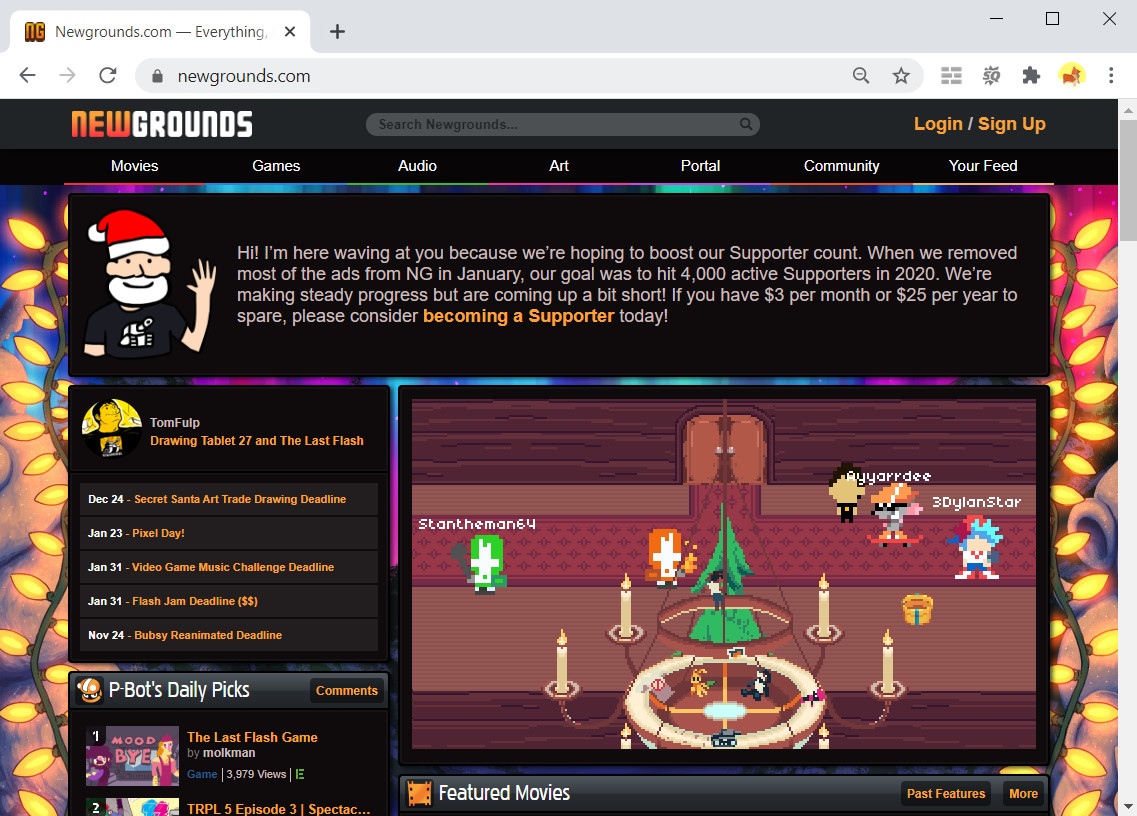This screenshot has height=816, width=1137.
Task: Open the Portal menu
Action: pos(700,166)
